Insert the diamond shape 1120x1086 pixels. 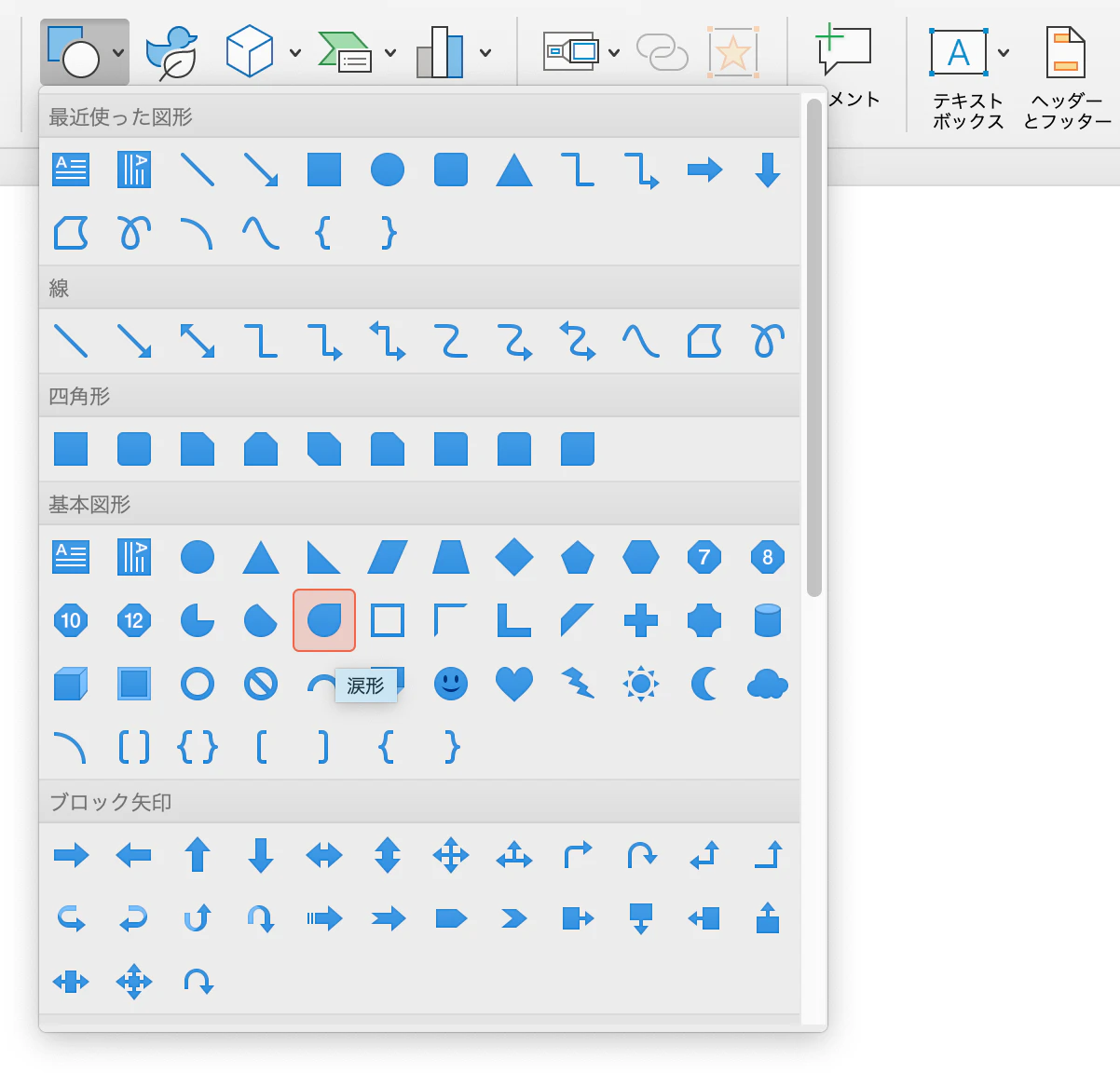(x=514, y=557)
